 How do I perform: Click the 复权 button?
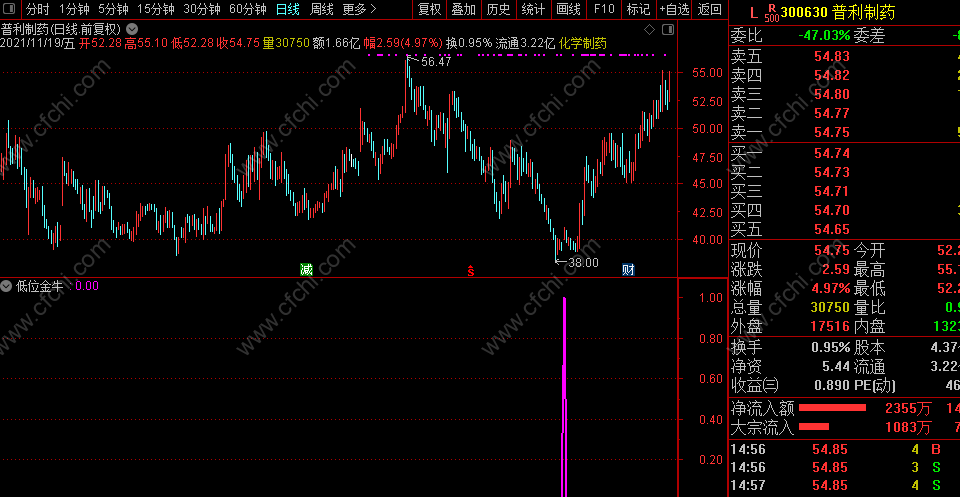pos(429,9)
